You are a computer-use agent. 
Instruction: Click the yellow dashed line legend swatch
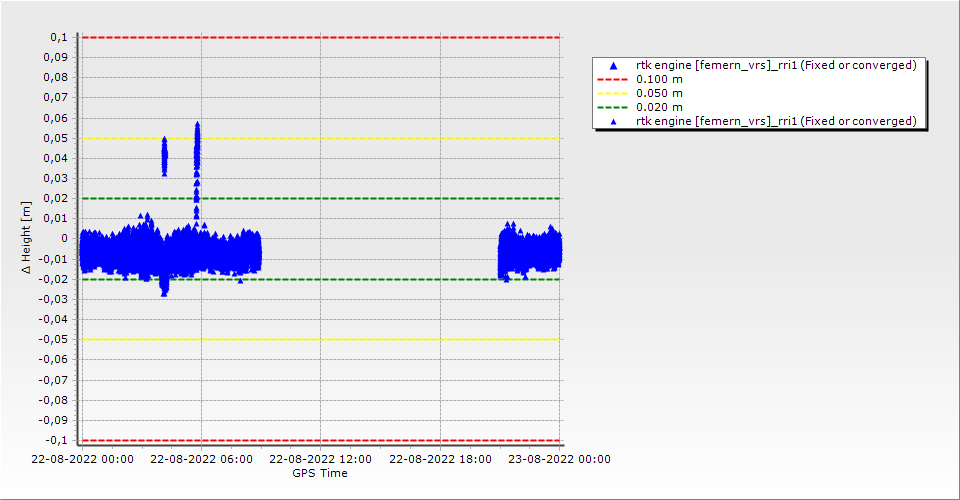pos(614,93)
